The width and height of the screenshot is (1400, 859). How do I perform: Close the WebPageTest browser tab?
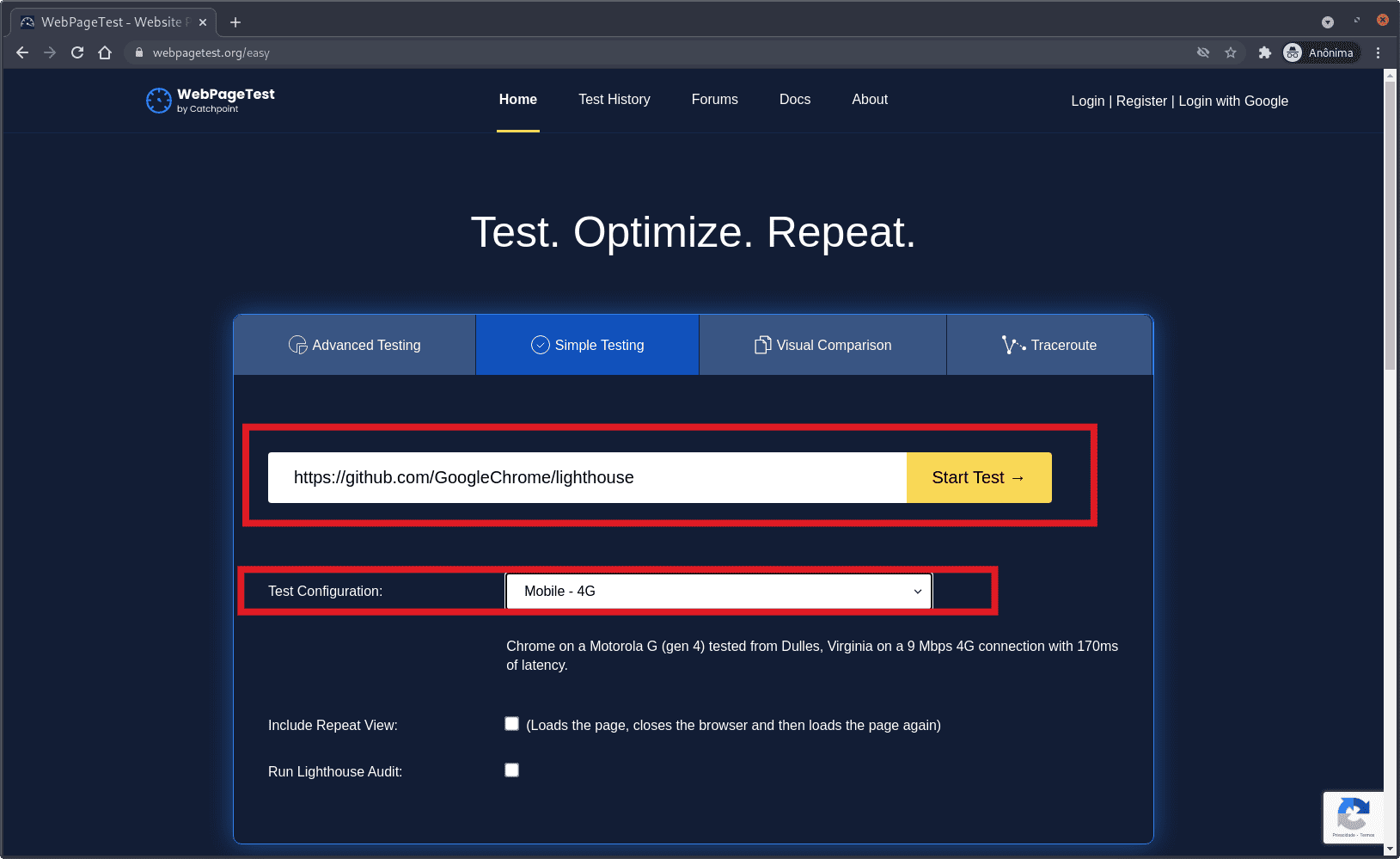pyautogui.click(x=203, y=22)
